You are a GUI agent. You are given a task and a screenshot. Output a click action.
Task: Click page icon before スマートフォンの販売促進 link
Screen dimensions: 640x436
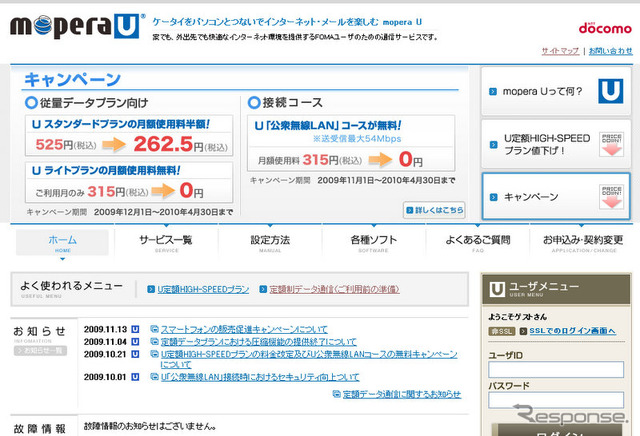click(x=154, y=329)
